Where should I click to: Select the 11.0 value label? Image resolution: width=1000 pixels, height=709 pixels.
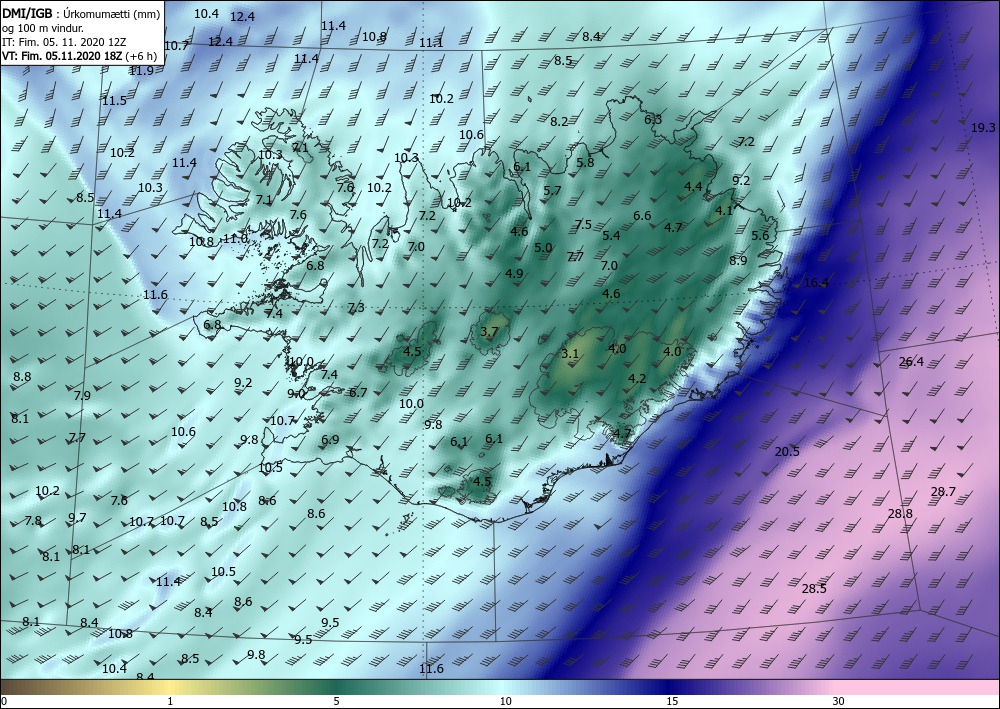click(x=235, y=238)
